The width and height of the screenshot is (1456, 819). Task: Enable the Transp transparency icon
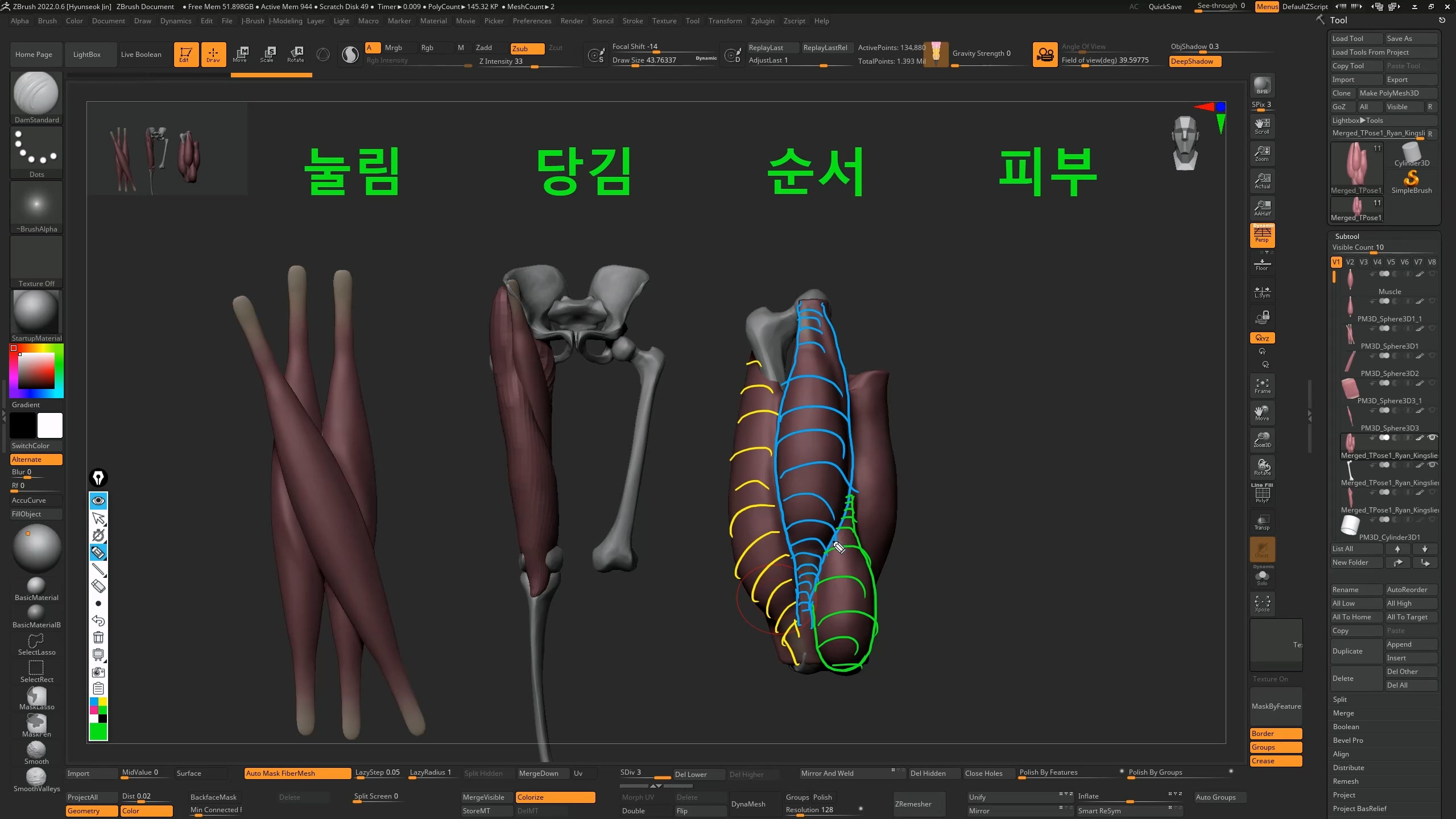[x=1262, y=522]
